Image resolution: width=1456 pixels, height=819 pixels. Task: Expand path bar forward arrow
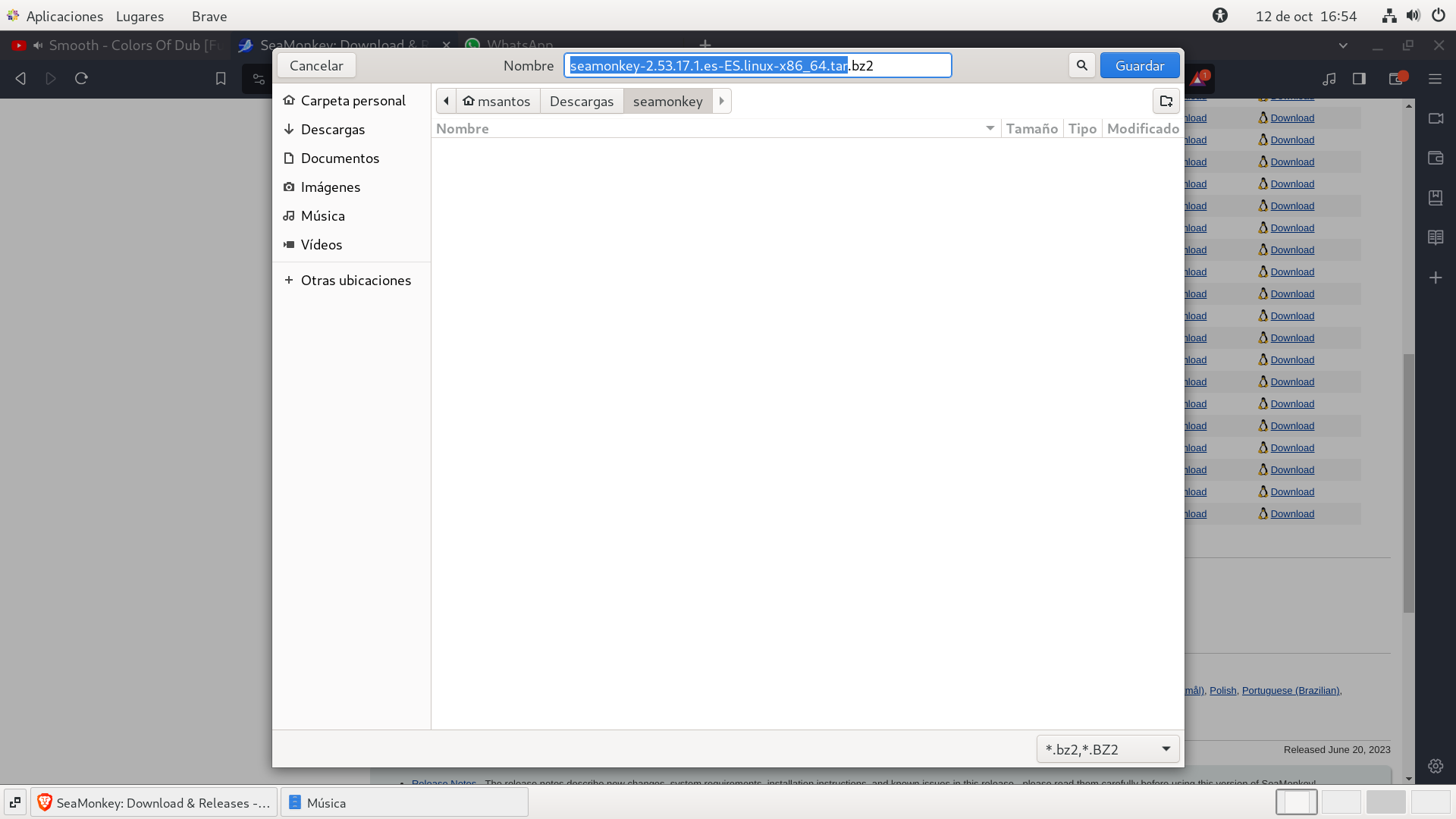pos(722,101)
